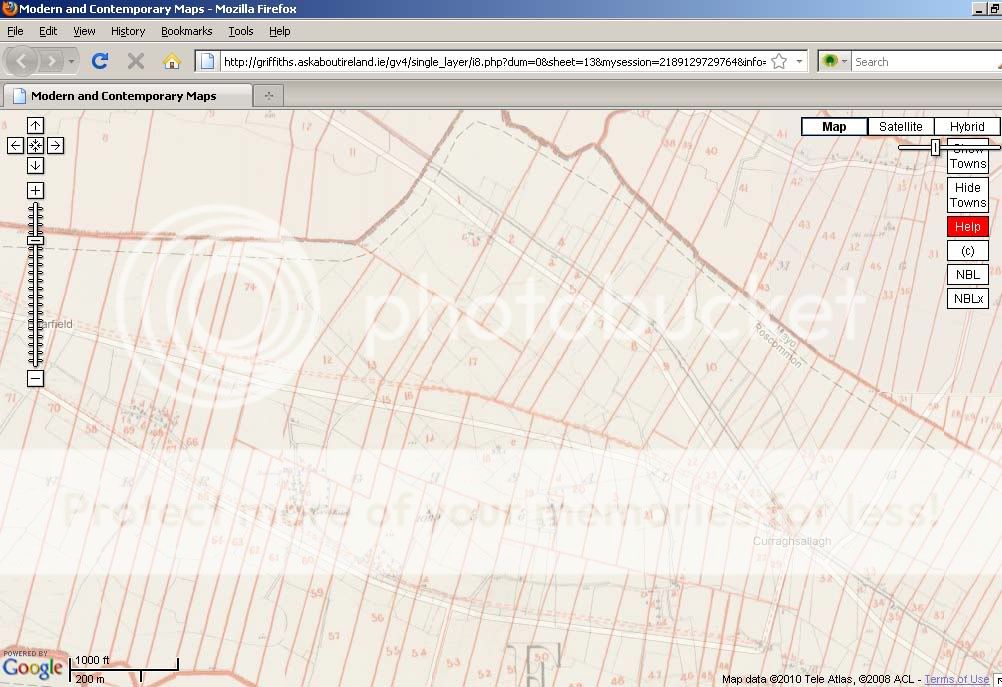This screenshot has height=687, width=1002.
Task: Pan the map left with the arrow
Action: [x=16, y=146]
